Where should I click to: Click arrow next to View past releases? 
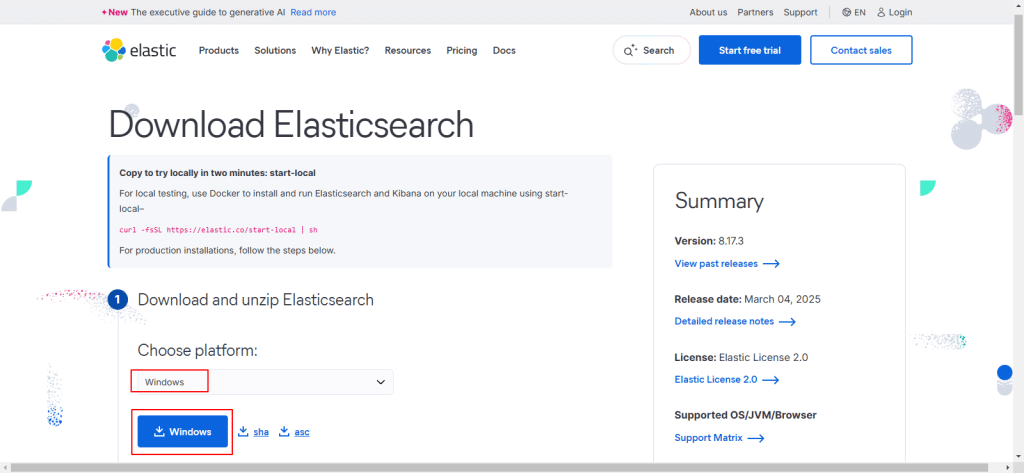pos(771,264)
